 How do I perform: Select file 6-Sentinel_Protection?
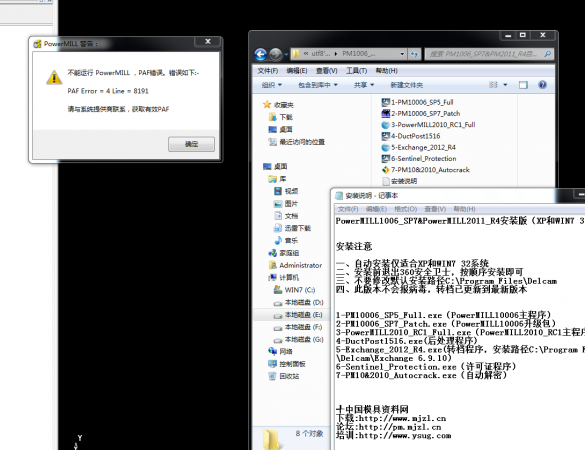click(419, 158)
